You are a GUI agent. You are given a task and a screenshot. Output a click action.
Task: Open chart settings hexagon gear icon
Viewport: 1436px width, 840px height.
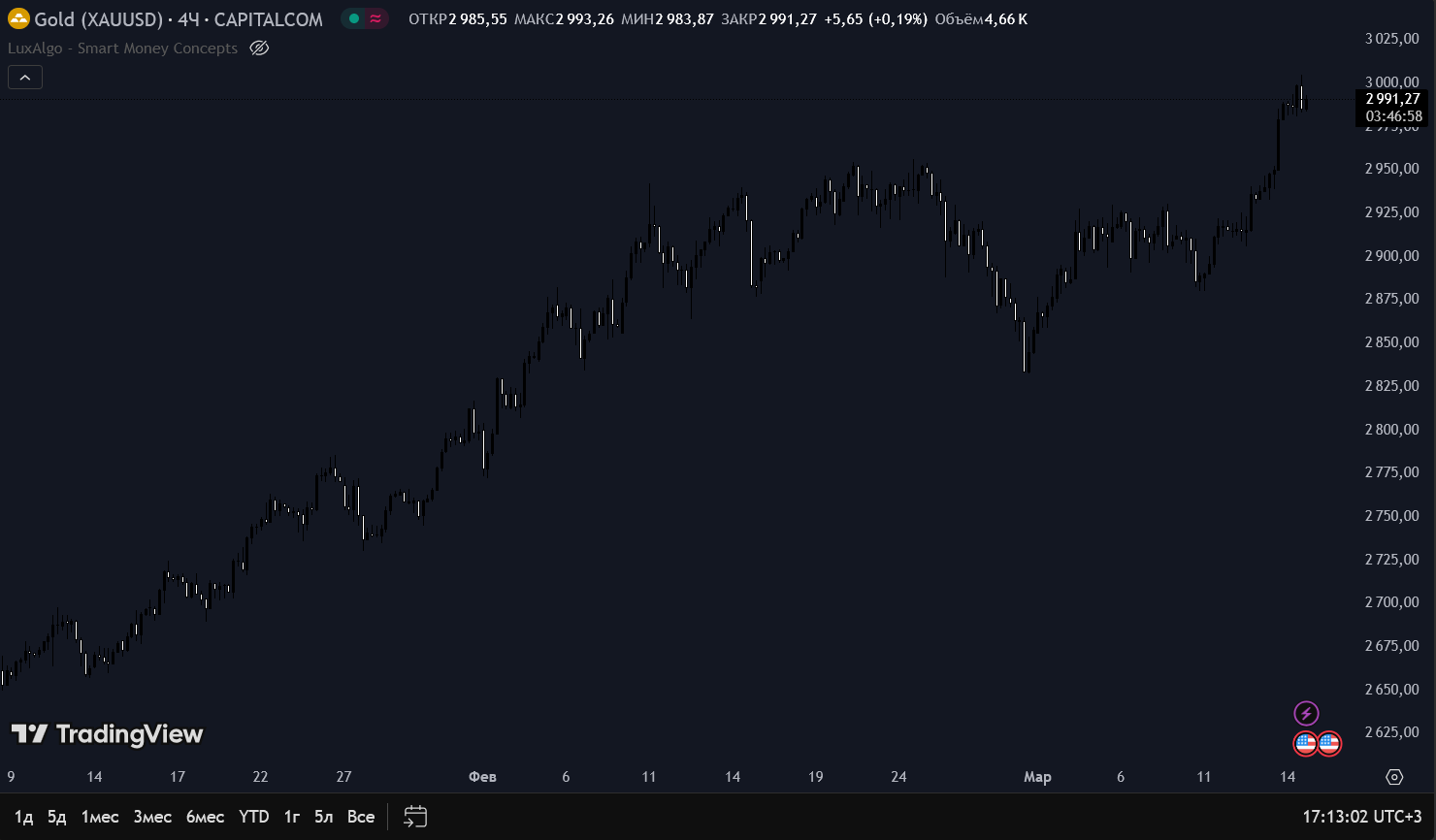pyautogui.click(x=1394, y=777)
